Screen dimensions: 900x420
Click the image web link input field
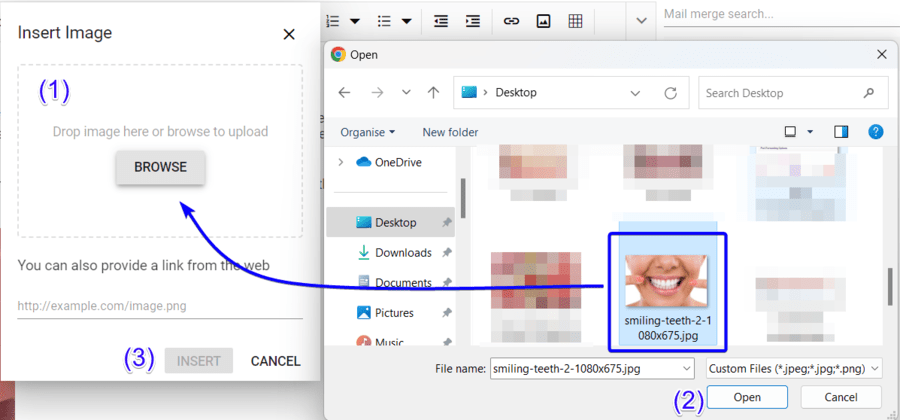click(160, 306)
